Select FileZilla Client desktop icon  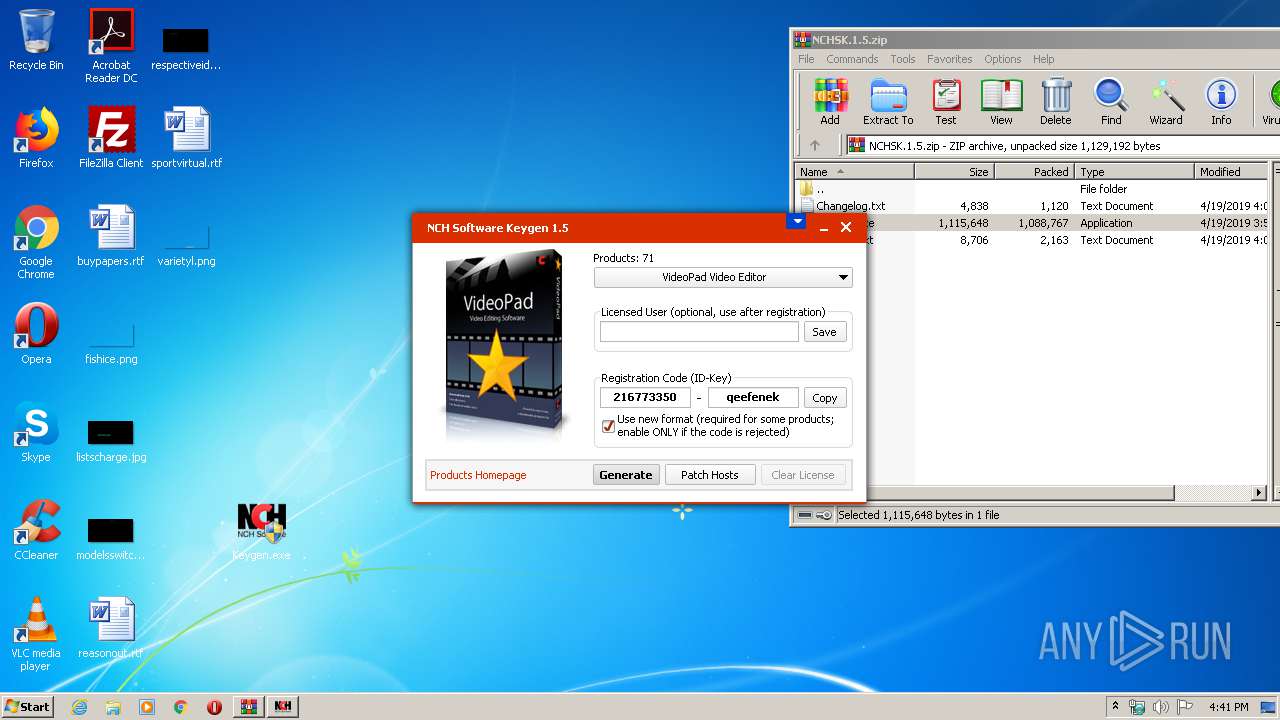coord(111,137)
